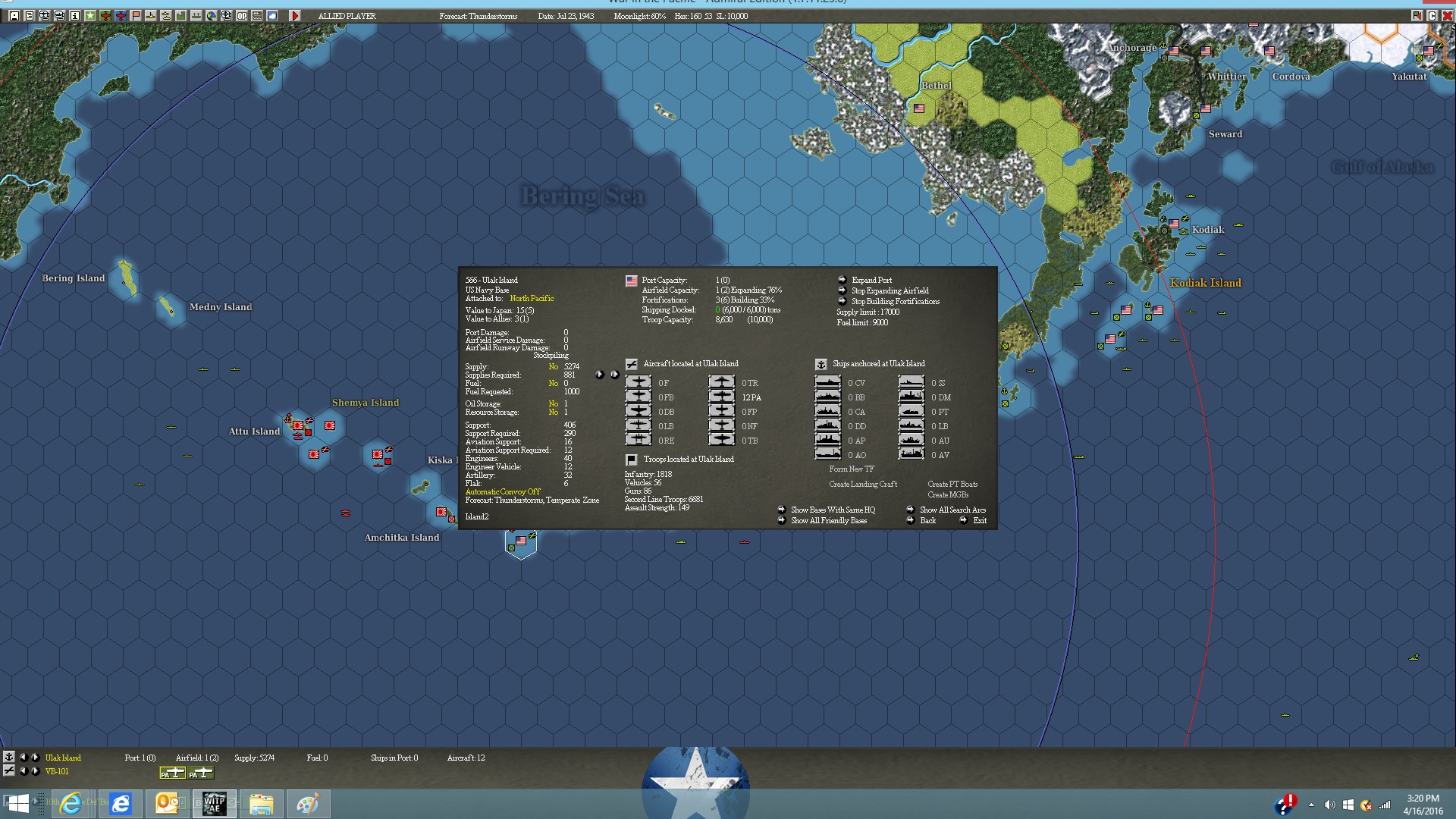The height and width of the screenshot is (819, 1456).
Task: Click the AO oiler ship icon
Action: point(827,455)
